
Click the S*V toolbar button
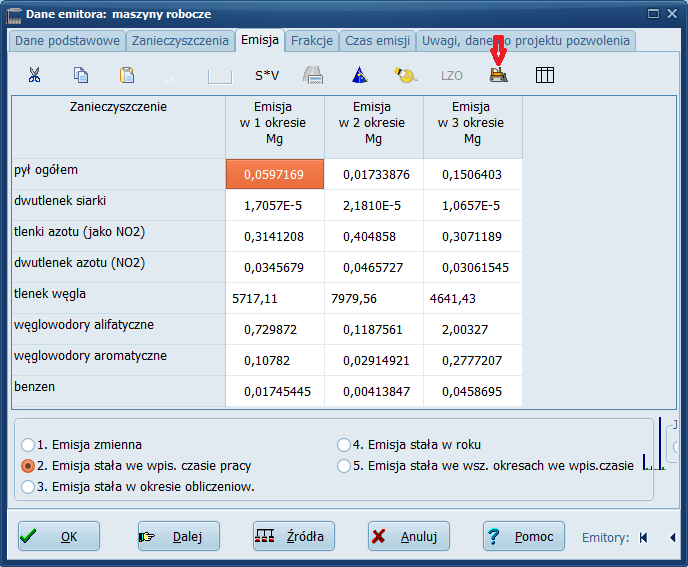[x=267, y=75]
